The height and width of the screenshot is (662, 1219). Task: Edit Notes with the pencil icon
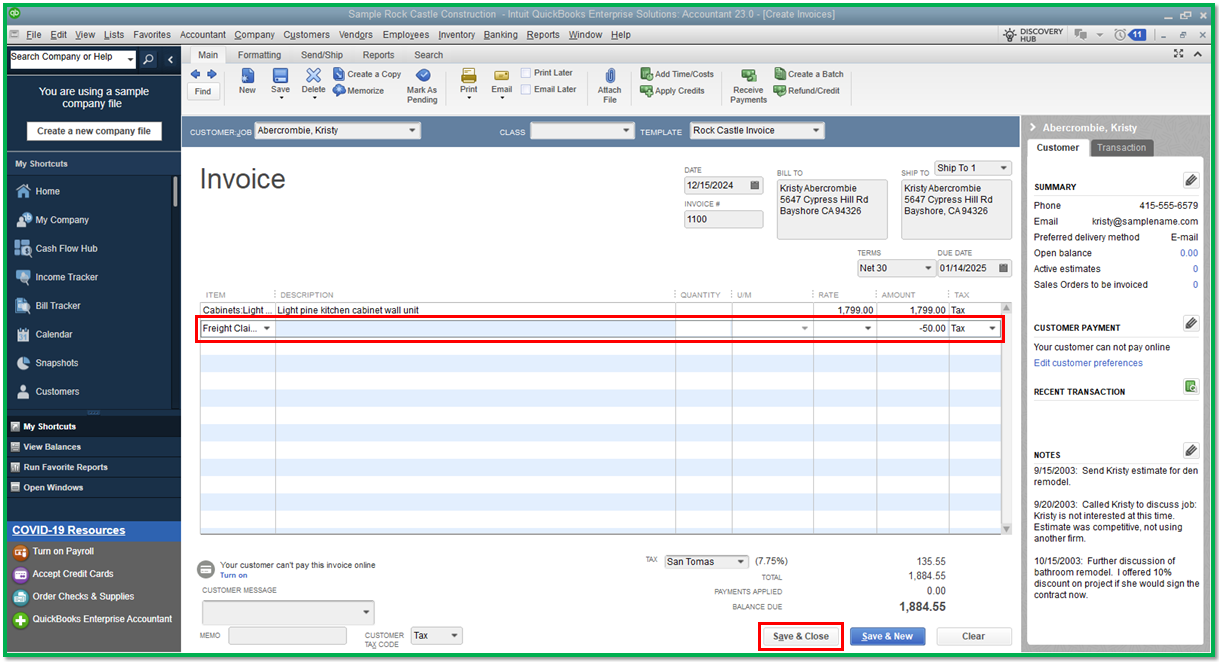(1190, 450)
